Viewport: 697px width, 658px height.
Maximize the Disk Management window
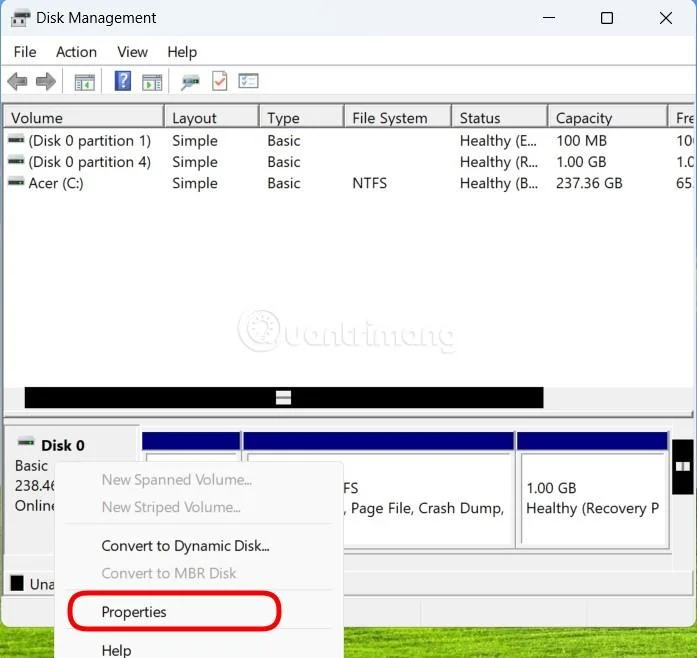607,18
